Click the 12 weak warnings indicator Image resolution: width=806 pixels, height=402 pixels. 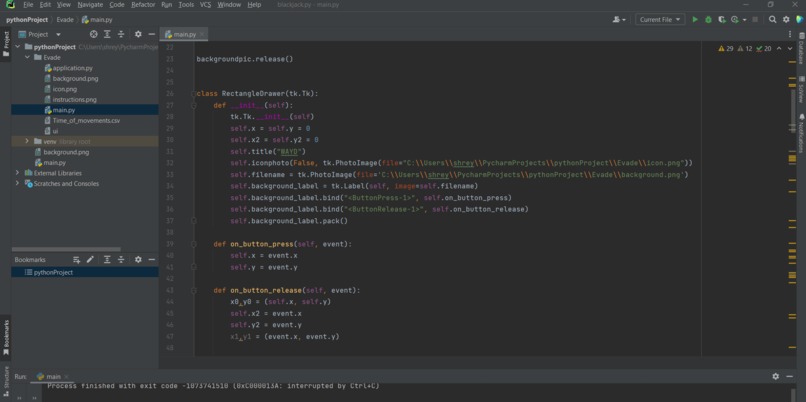pos(744,48)
